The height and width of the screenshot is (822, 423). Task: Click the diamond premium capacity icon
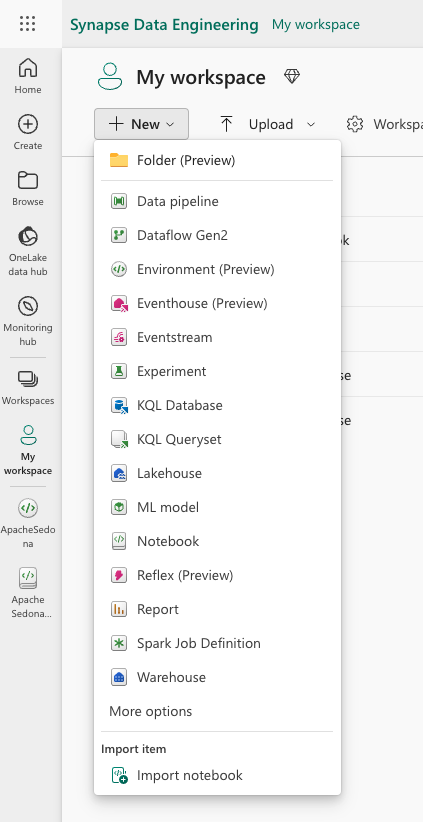tap(292, 77)
